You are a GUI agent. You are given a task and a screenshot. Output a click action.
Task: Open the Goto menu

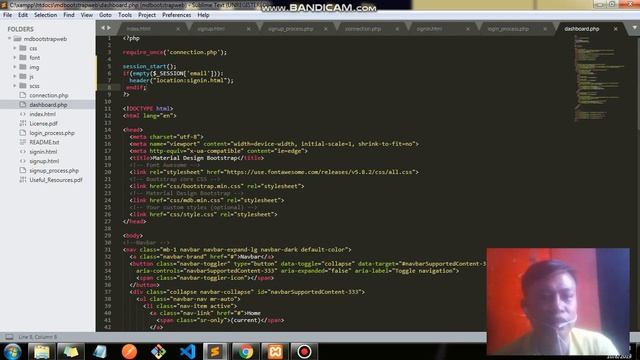105,15
